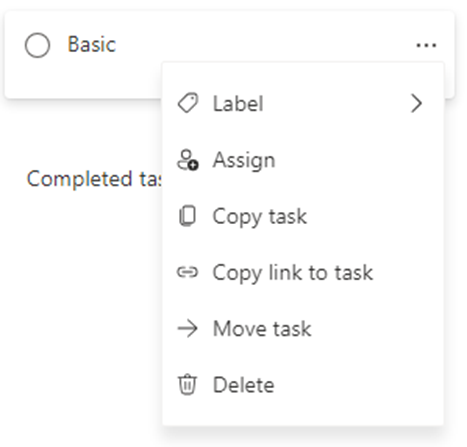
Task: Open the Basic task title
Action: 92,44
